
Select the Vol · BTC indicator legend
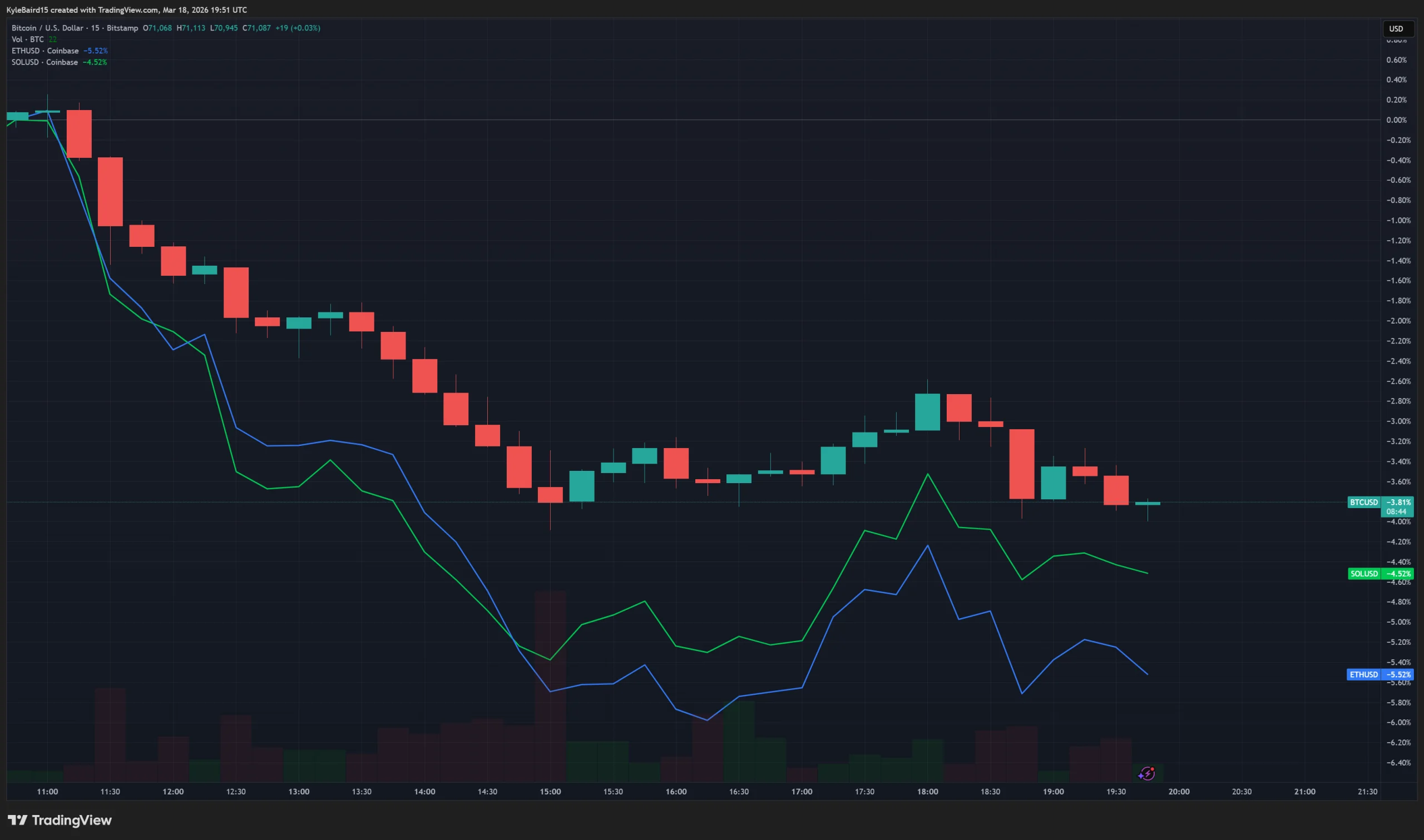[x=28, y=39]
